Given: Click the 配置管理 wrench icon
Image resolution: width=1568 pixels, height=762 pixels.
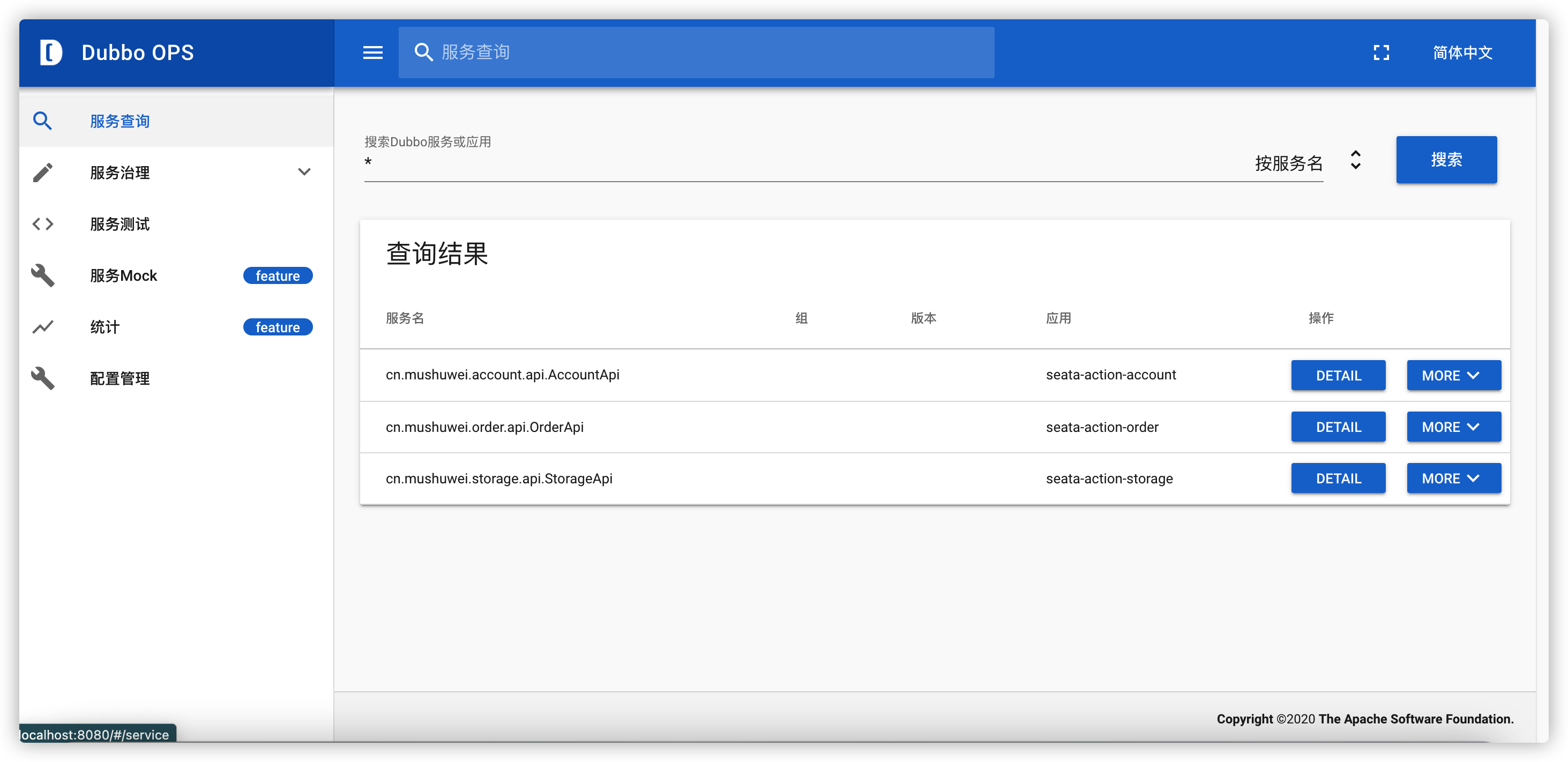Looking at the screenshot, I should point(43,378).
